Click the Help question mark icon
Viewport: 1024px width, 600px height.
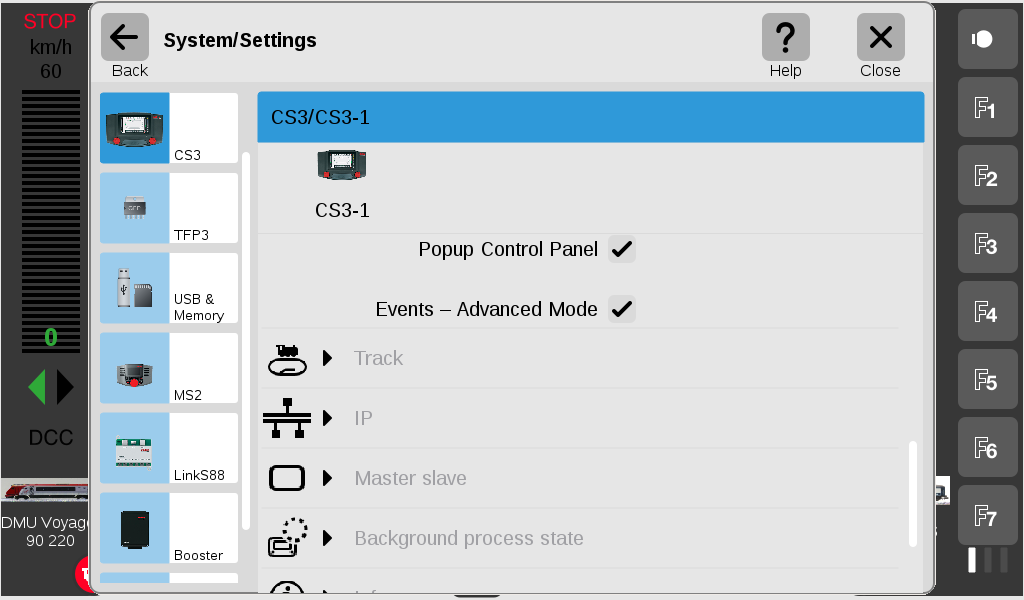point(786,37)
